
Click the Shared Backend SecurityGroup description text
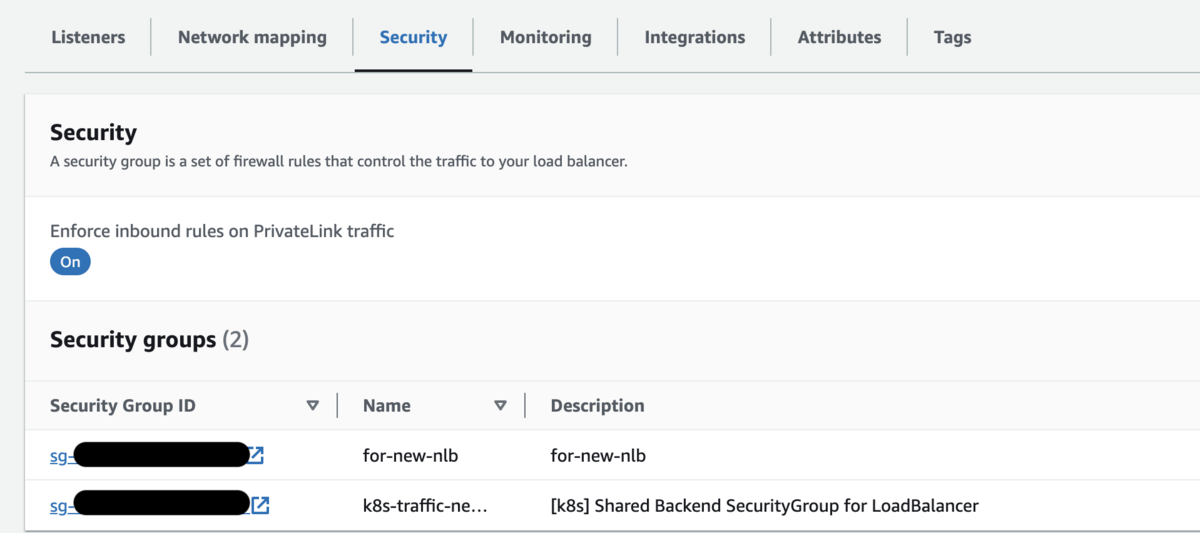pos(765,506)
